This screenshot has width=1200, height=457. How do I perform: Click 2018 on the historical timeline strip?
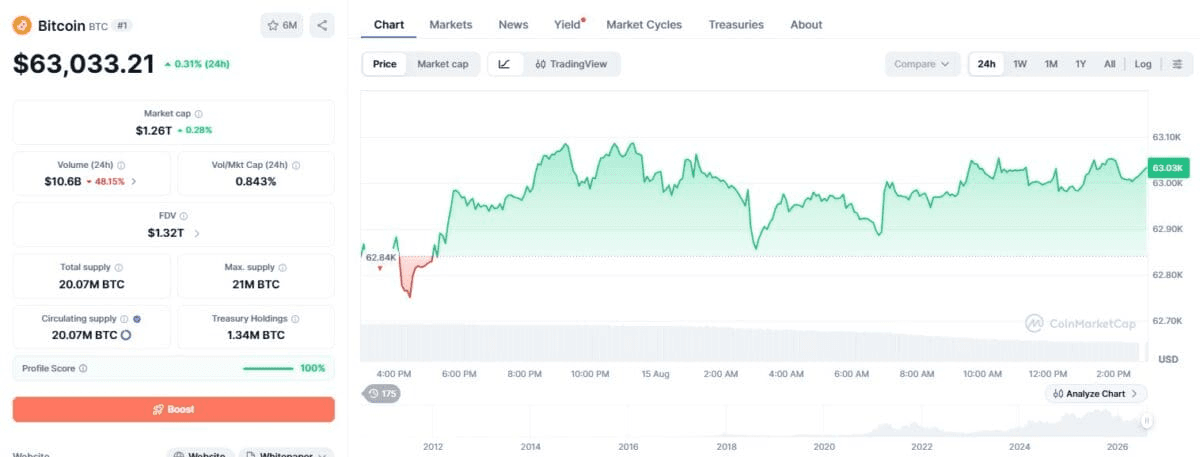click(726, 446)
